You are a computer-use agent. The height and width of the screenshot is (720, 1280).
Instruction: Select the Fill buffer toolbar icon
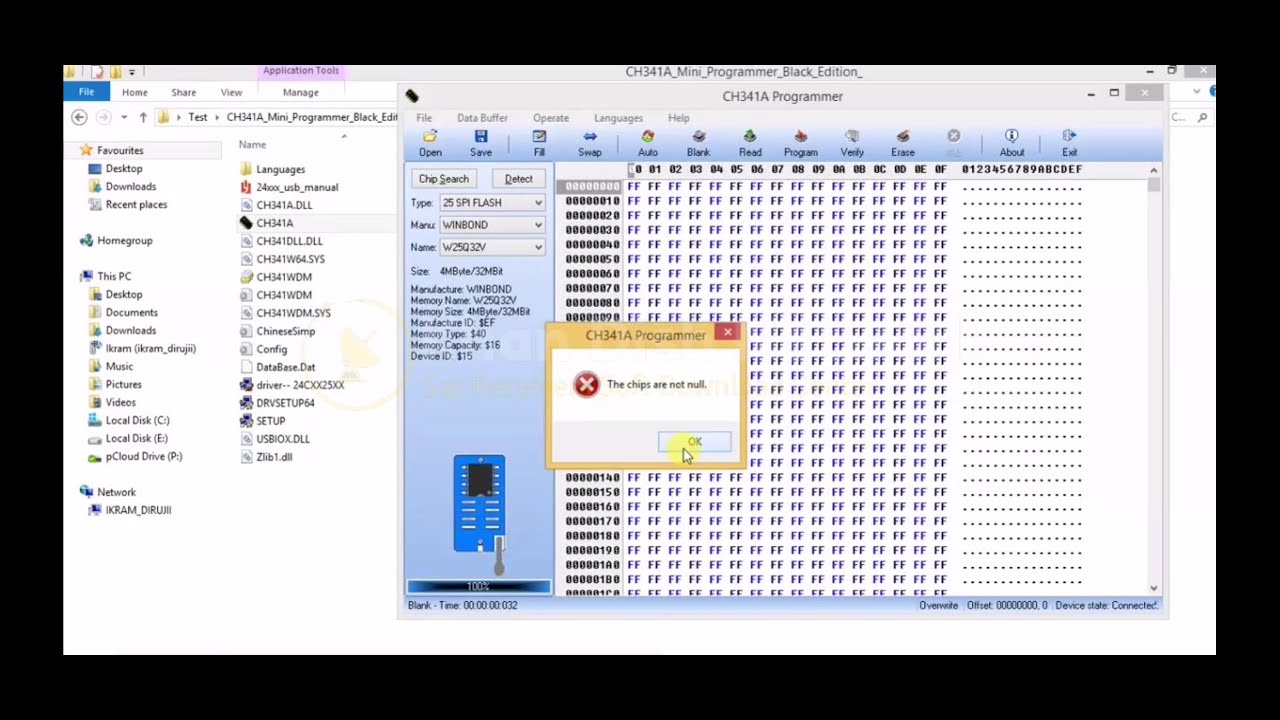coord(539,137)
